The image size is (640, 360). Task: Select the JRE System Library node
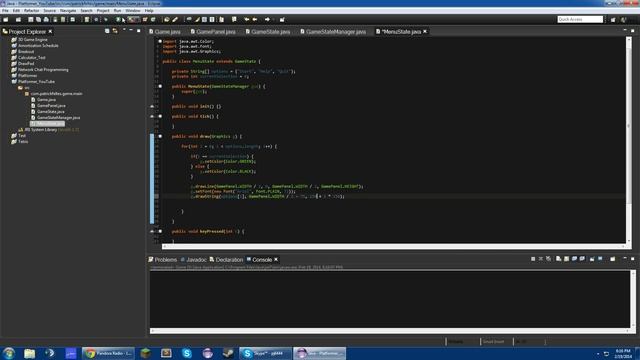click(x=41, y=130)
